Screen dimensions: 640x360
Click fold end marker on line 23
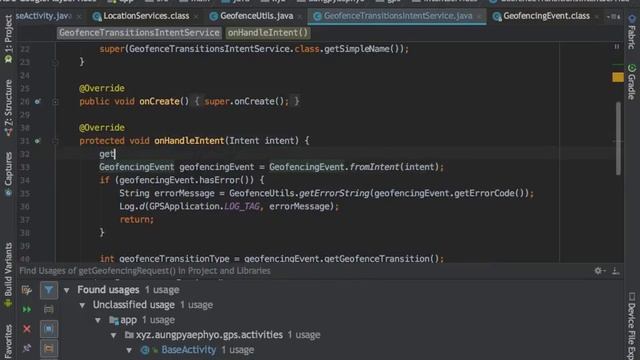(x=55, y=62)
